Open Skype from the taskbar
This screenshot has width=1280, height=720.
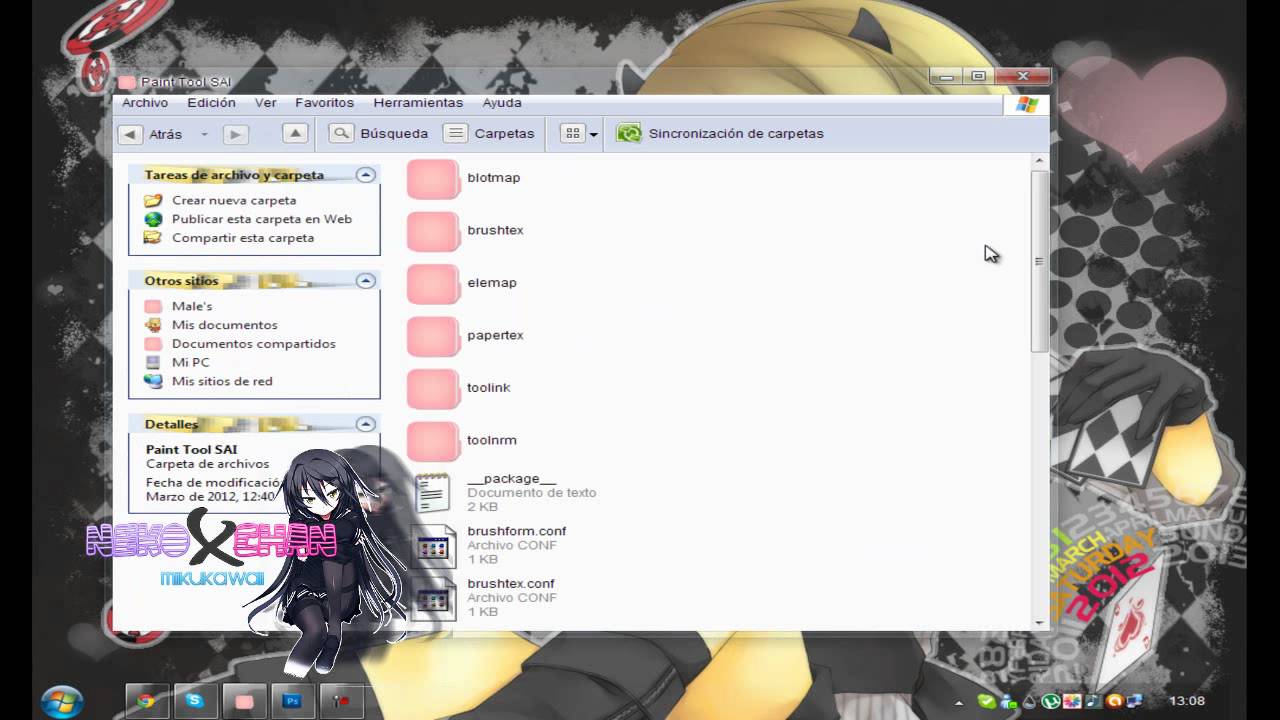[195, 701]
